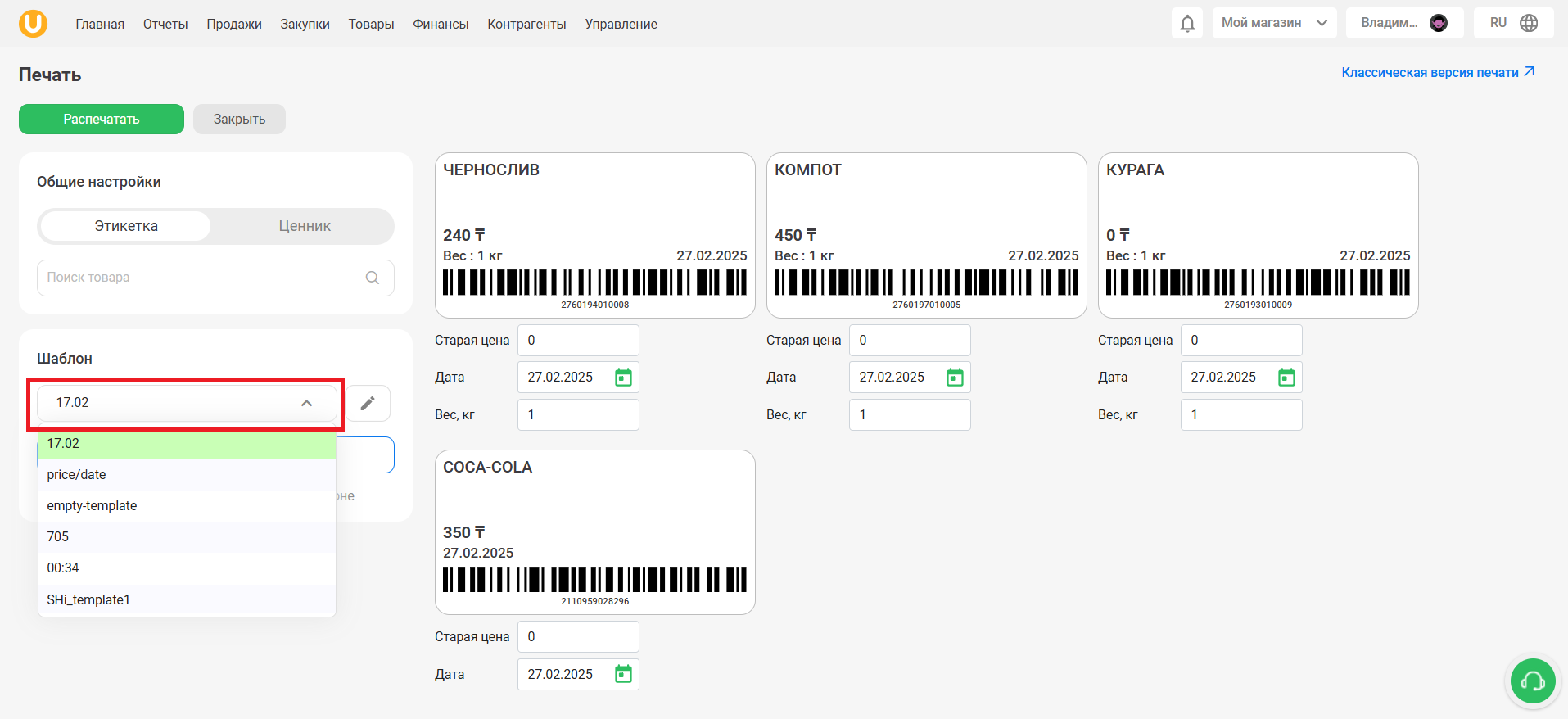Click the ЧЕРНОСЛИВ label preview
The height and width of the screenshot is (719, 1568).
[595, 236]
